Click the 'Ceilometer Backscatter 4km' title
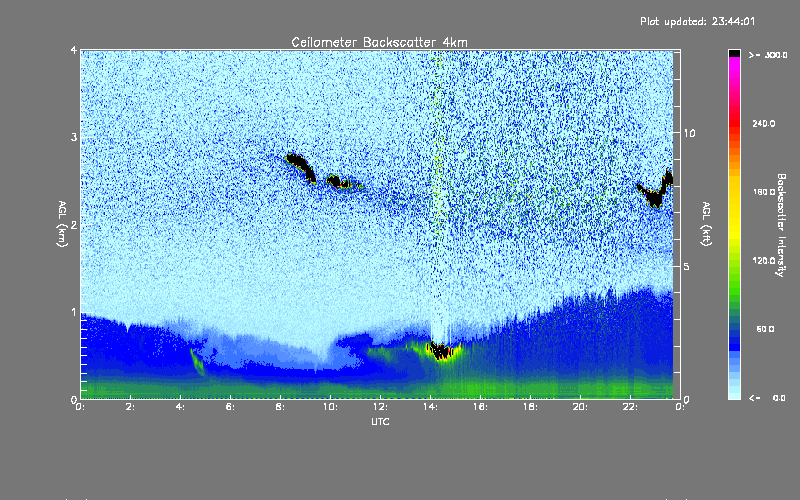 tap(379, 42)
